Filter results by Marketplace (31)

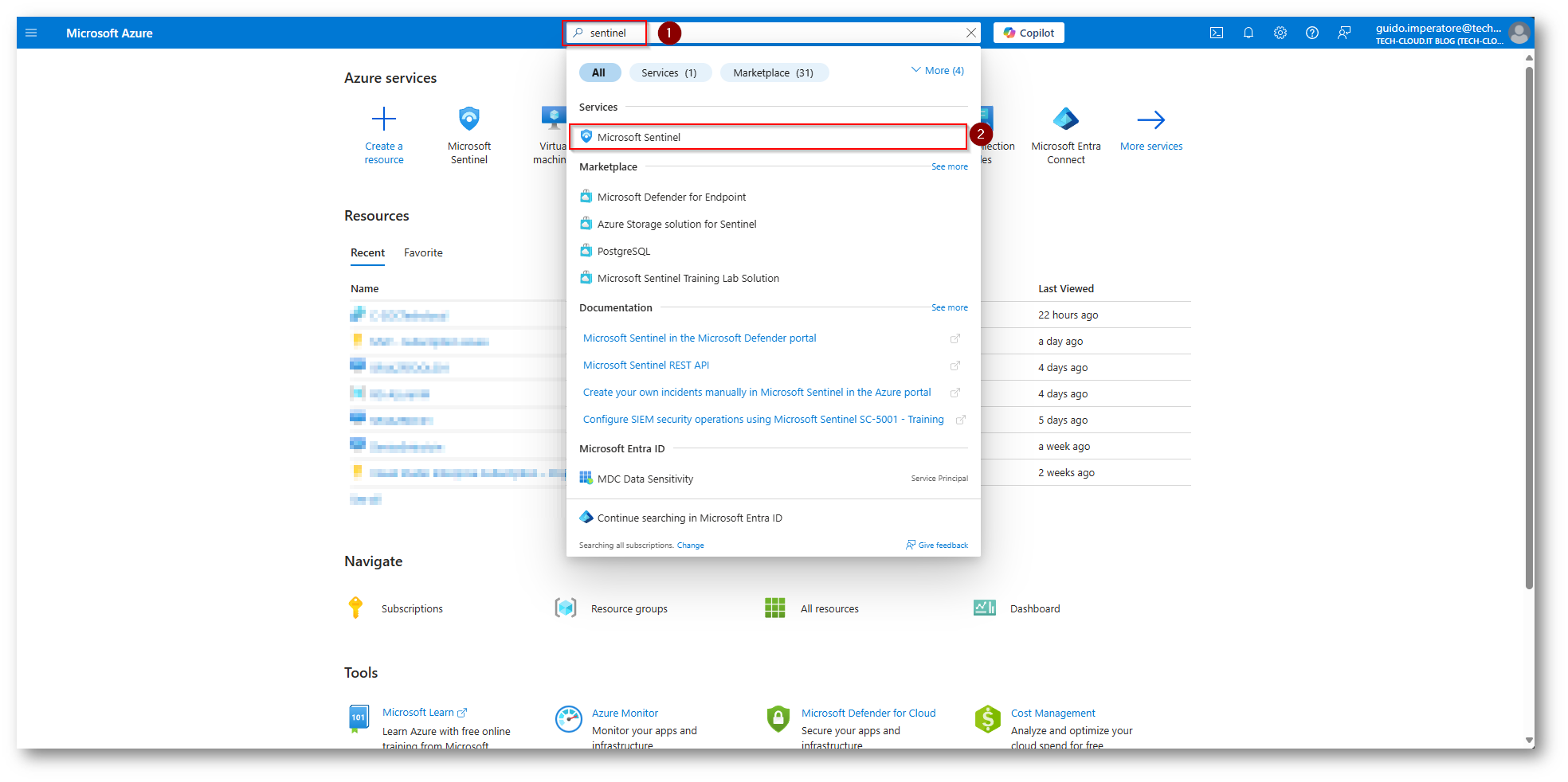[x=774, y=72]
